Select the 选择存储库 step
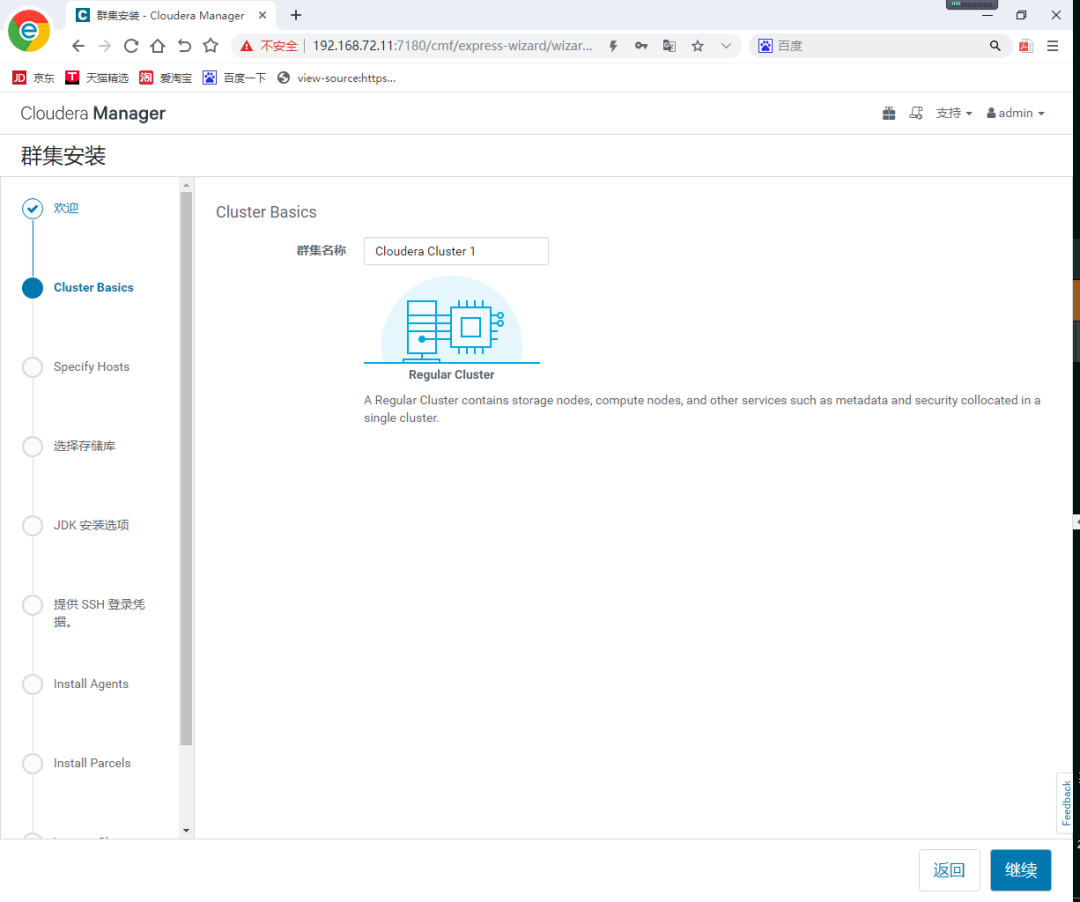 pyautogui.click(x=85, y=446)
